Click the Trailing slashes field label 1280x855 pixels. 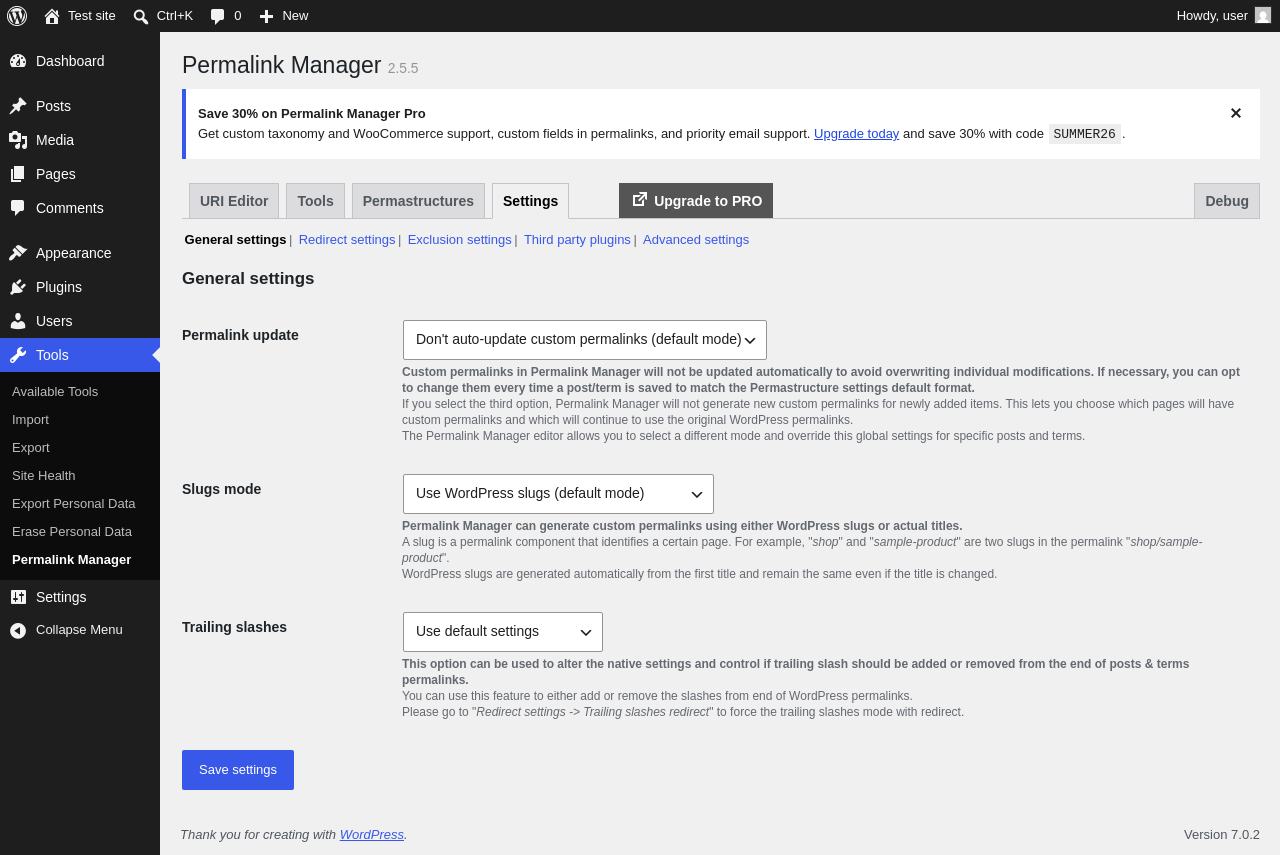[234, 627]
